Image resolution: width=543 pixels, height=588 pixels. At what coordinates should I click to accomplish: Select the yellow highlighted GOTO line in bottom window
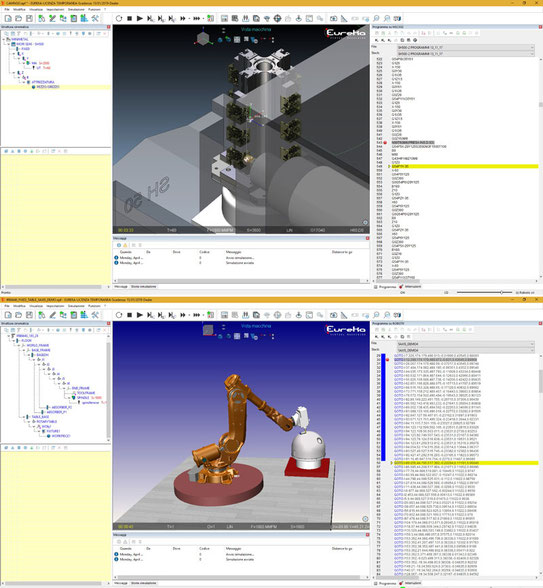point(465,463)
